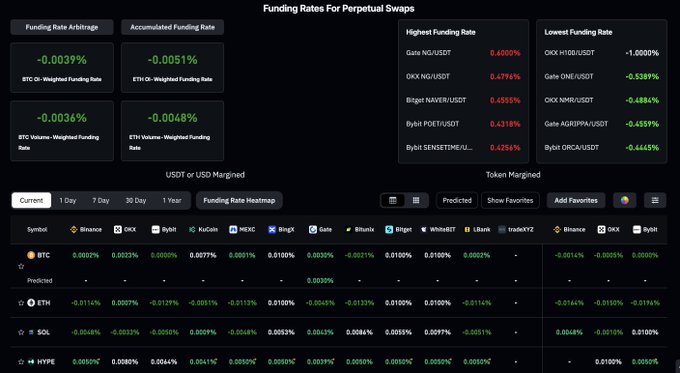
Task: Click the BingX exchange logo
Action: point(272,229)
